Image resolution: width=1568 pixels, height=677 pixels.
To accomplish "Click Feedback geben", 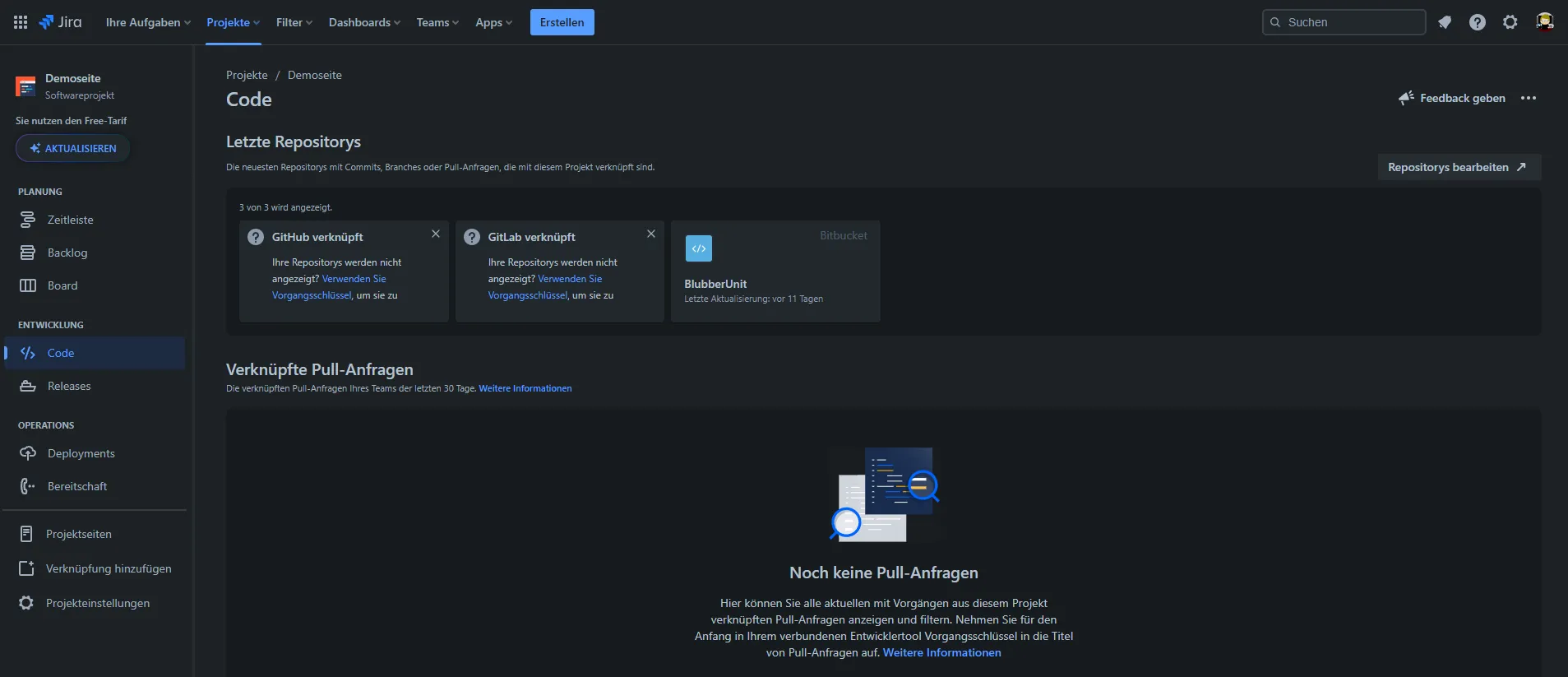I will (x=1452, y=98).
